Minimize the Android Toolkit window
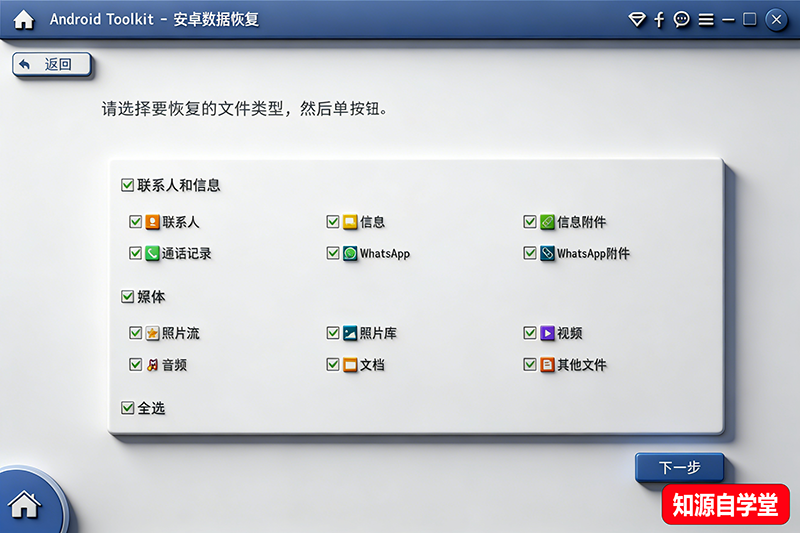The width and height of the screenshot is (800, 533). (728, 20)
